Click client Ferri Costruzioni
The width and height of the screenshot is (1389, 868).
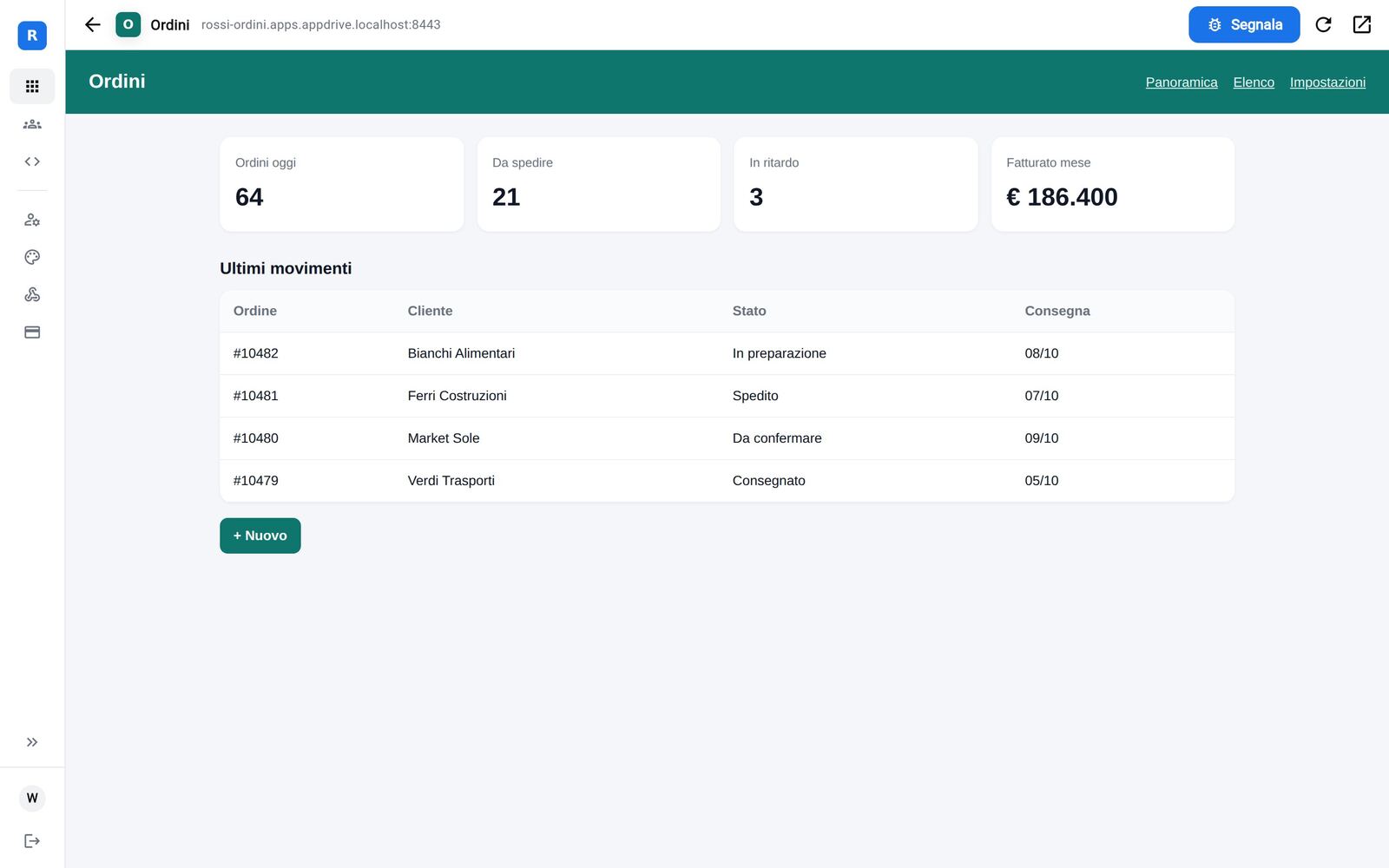(x=458, y=396)
